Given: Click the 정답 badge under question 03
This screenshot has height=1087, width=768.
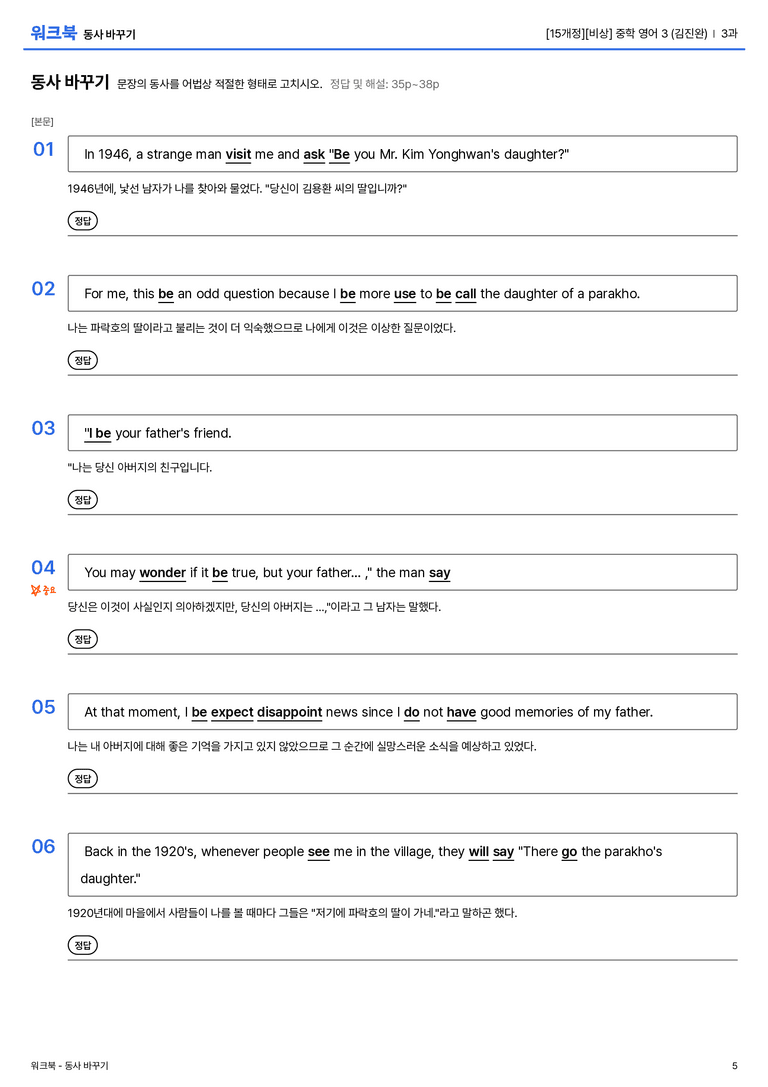Looking at the screenshot, I should pos(82,500).
